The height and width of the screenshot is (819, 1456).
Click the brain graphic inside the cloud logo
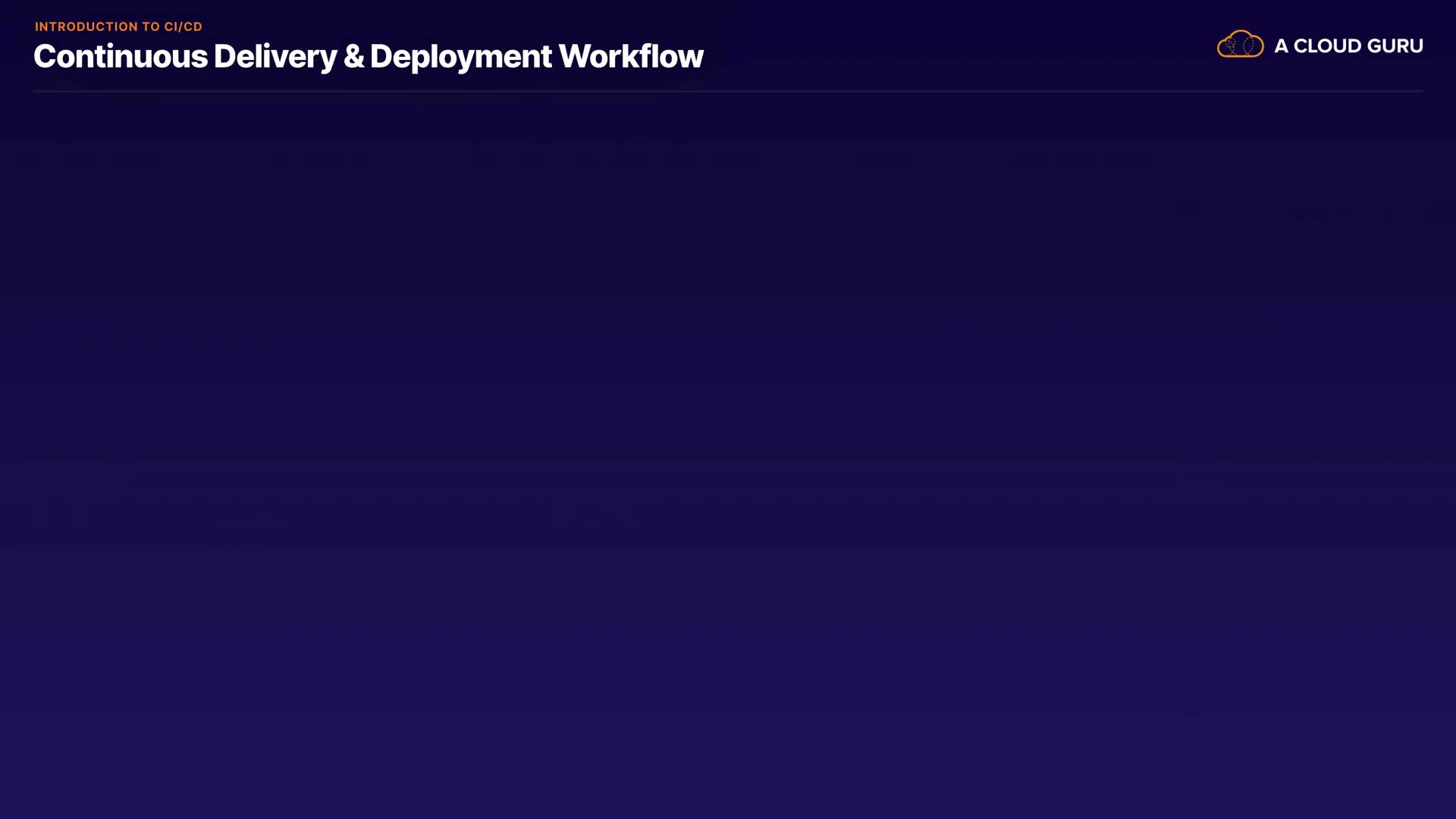1241,46
